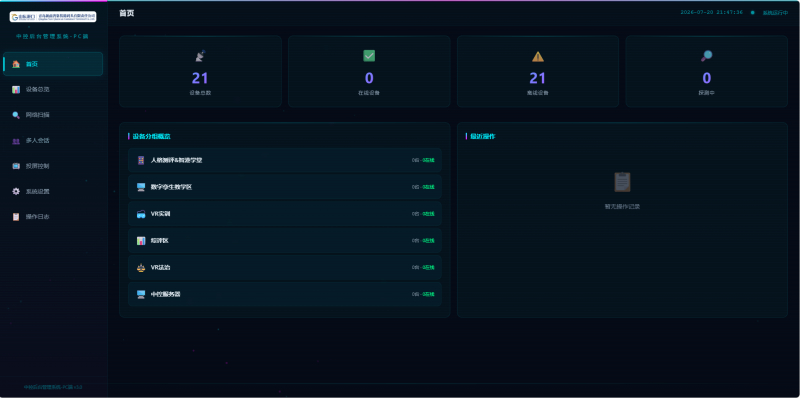Click the 探测中 card label
800x398 pixels.
(x=707, y=93)
